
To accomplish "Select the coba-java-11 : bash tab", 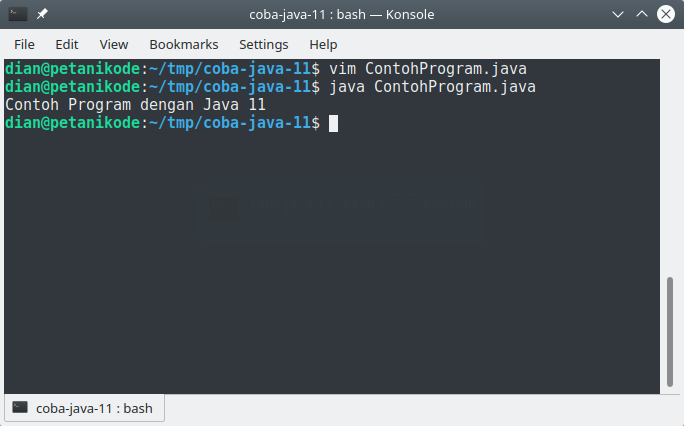I will [84, 408].
